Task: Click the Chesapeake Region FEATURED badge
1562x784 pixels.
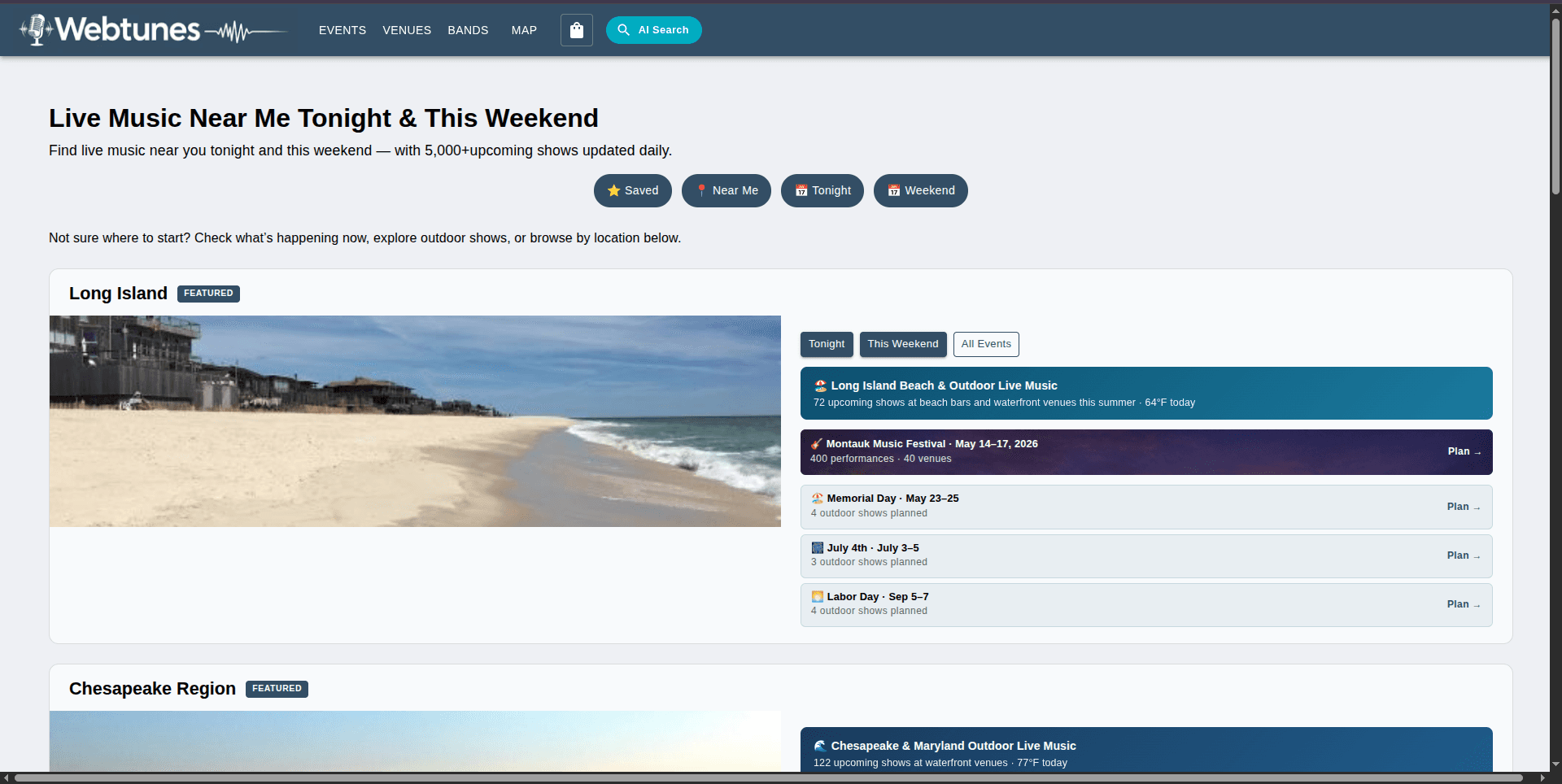Action: [x=277, y=689]
